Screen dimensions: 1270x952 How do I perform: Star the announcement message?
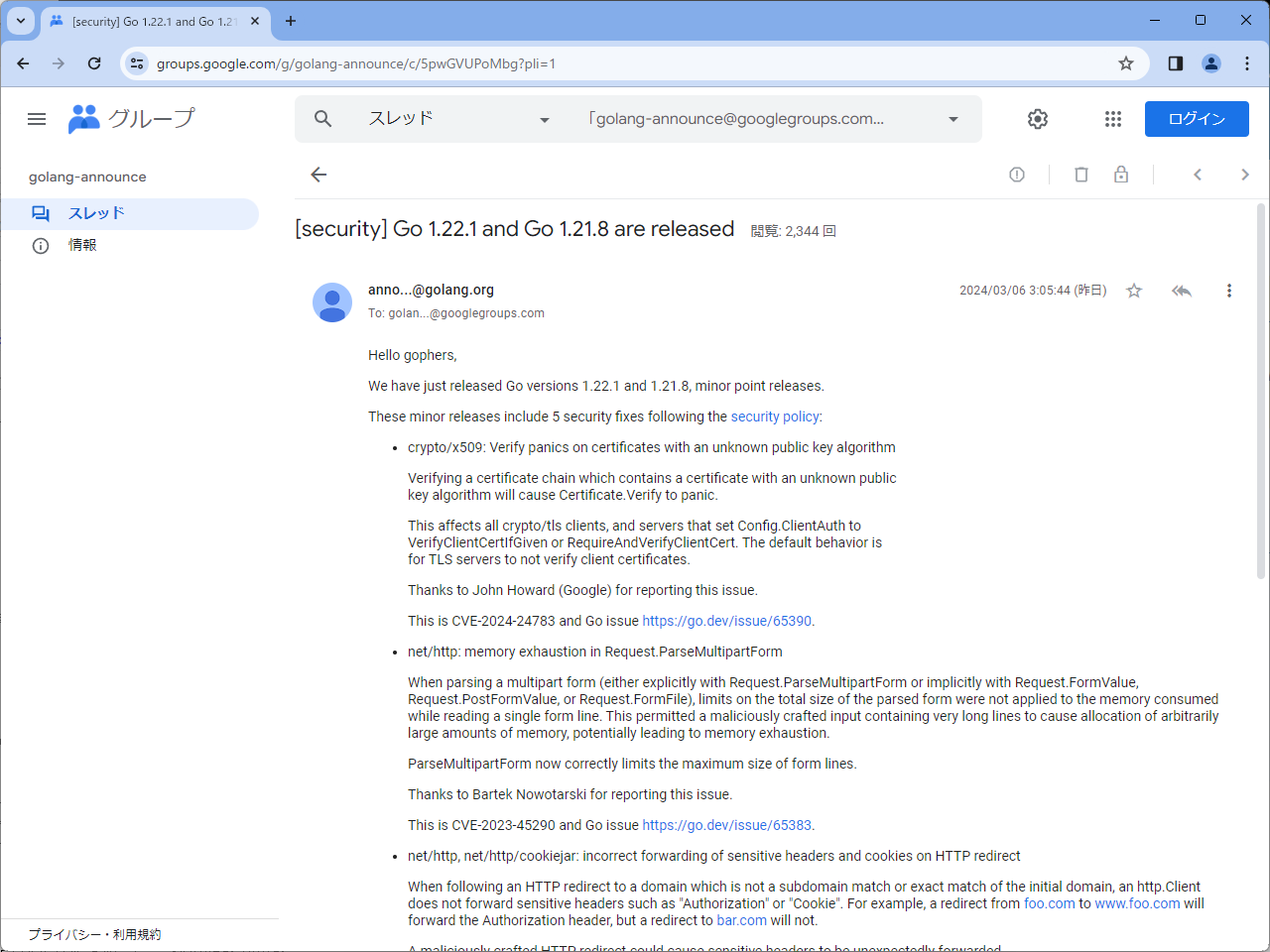(x=1134, y=290)
